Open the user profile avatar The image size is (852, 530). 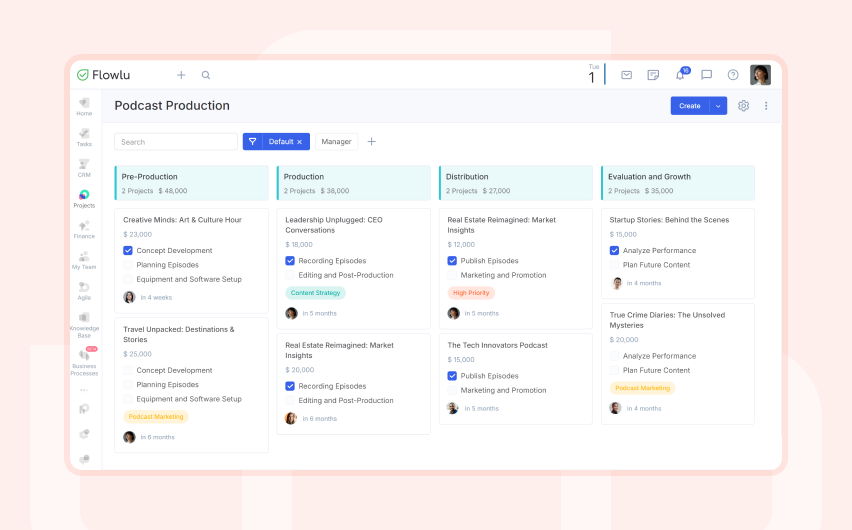[x=760, y=75]
